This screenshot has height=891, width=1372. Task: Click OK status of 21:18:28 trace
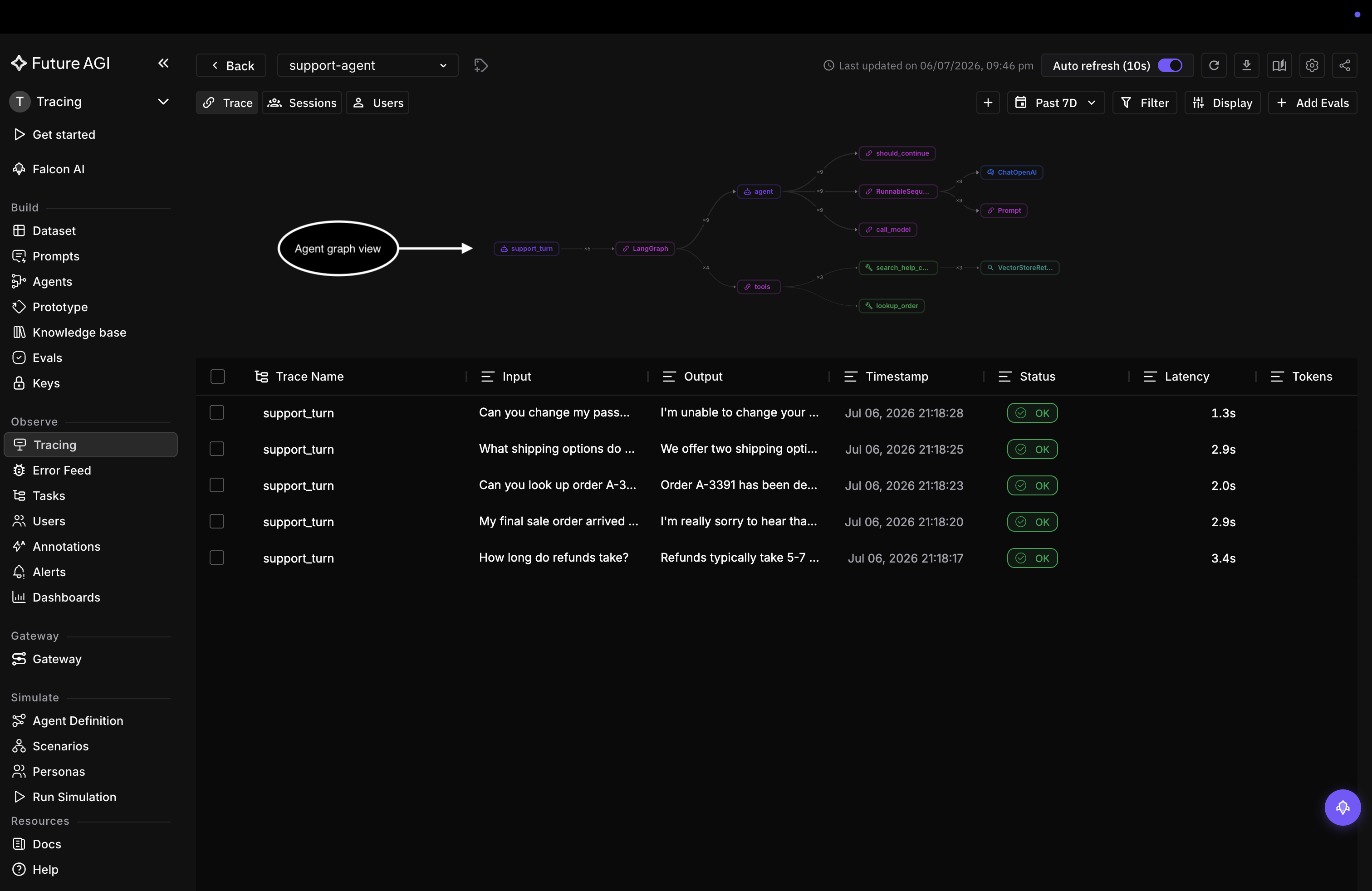pos(1032,413)
